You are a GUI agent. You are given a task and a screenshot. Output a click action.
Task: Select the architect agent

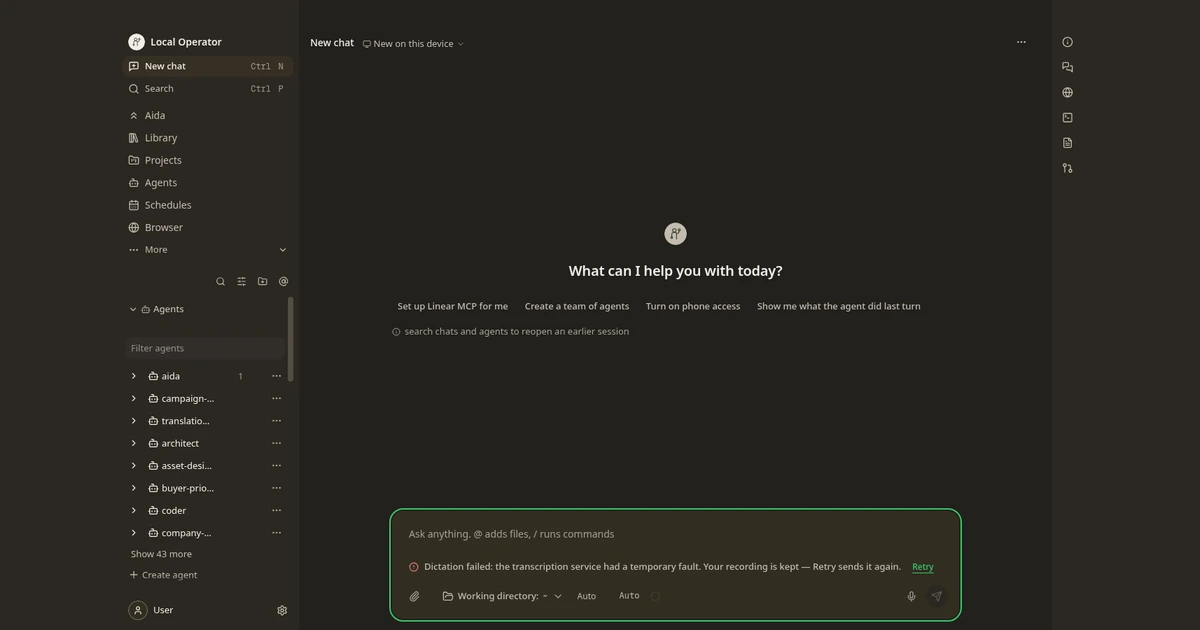click(180, 444)
